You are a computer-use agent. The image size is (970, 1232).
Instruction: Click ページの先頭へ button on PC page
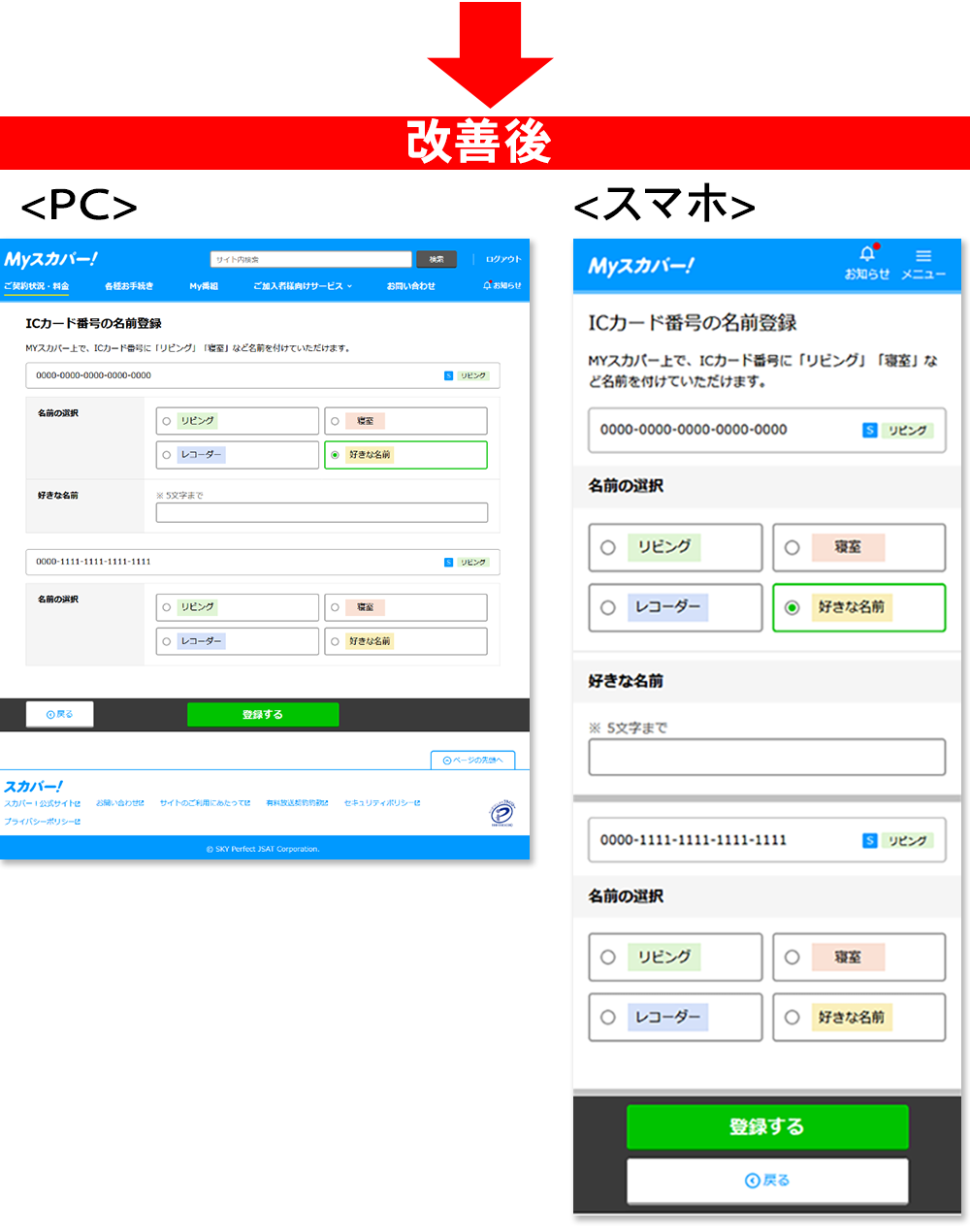point(472,760)
